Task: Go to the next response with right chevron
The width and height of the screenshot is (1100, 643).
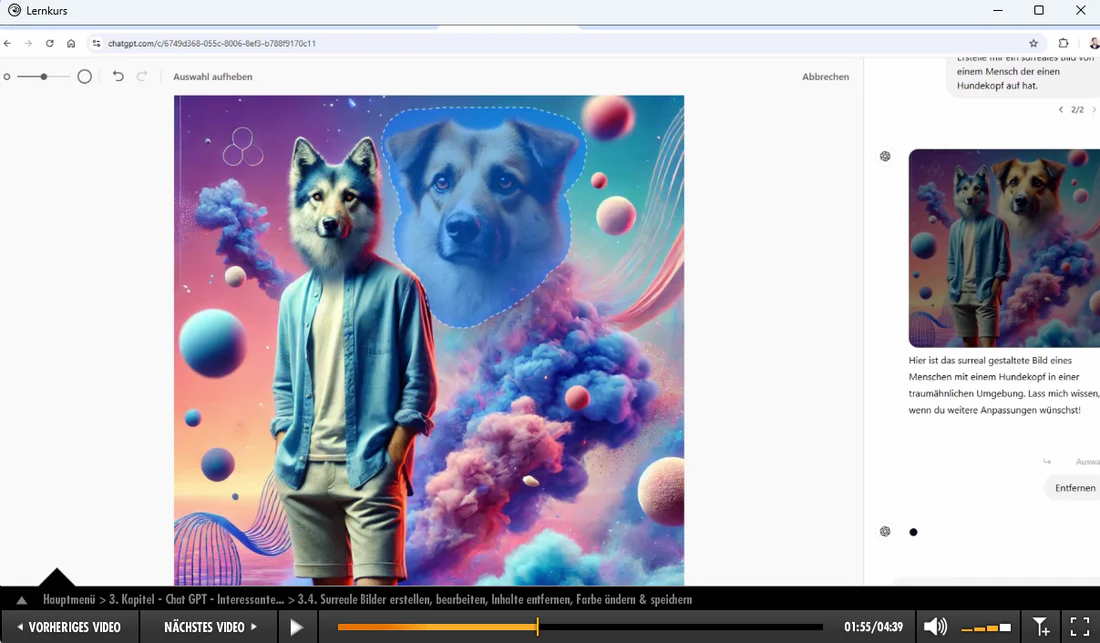Action: coord(1093,110)
